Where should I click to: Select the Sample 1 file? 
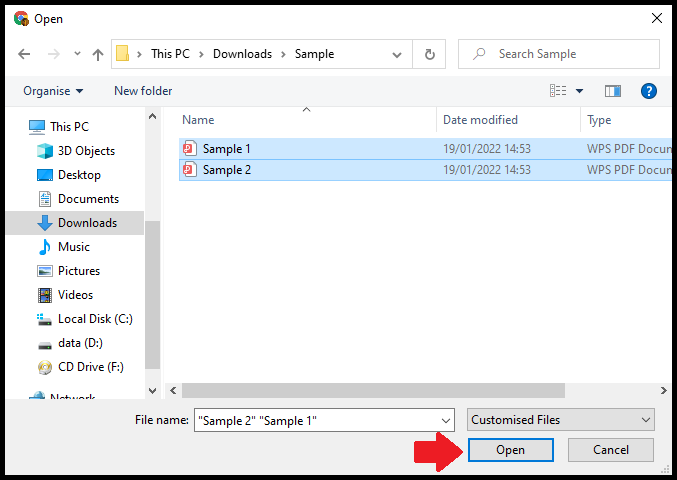425,149
